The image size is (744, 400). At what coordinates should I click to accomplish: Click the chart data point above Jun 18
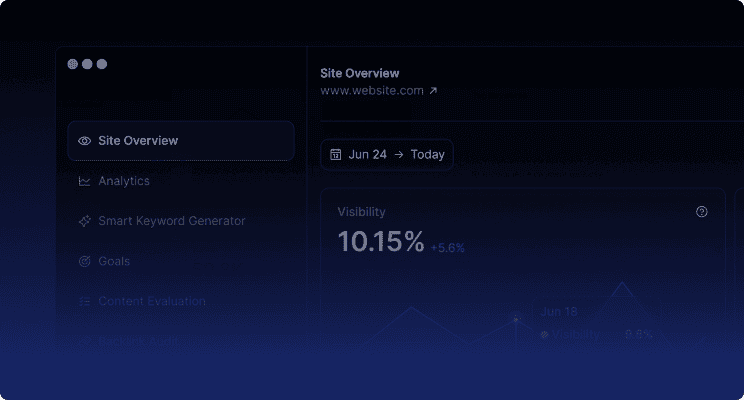point(516,318)
